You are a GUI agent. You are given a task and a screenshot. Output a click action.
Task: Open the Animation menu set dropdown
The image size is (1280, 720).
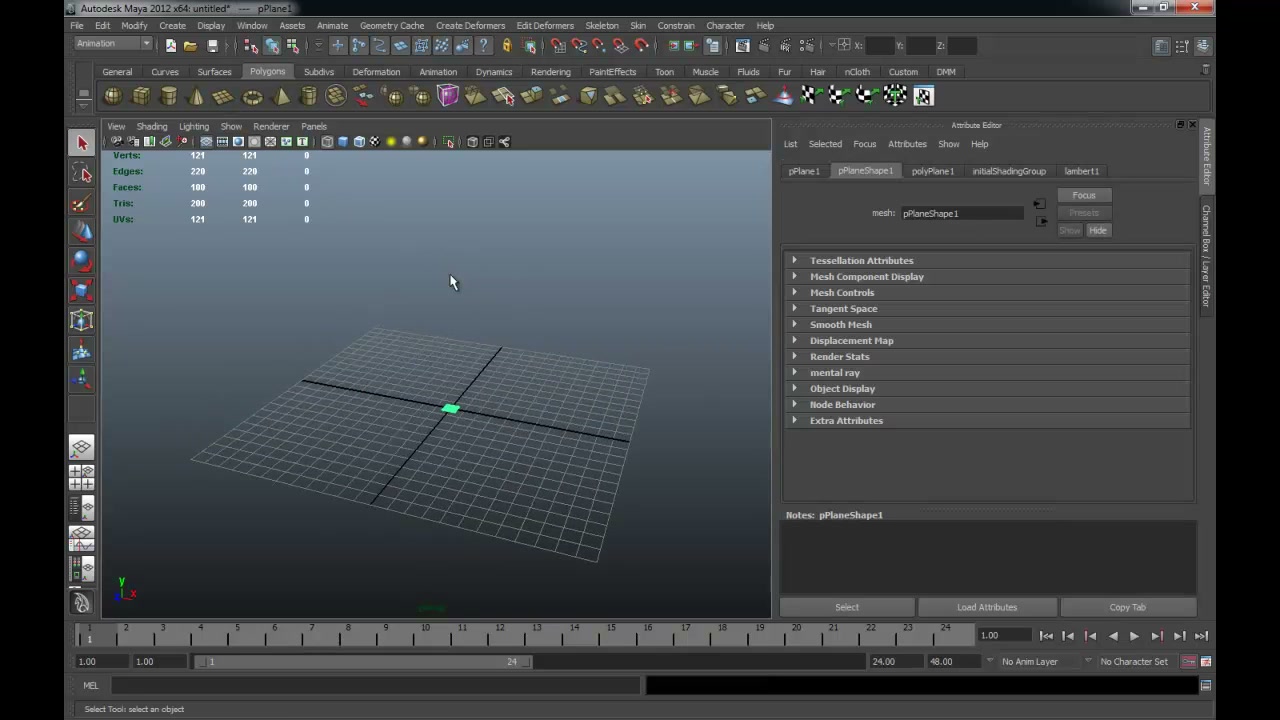113,44
